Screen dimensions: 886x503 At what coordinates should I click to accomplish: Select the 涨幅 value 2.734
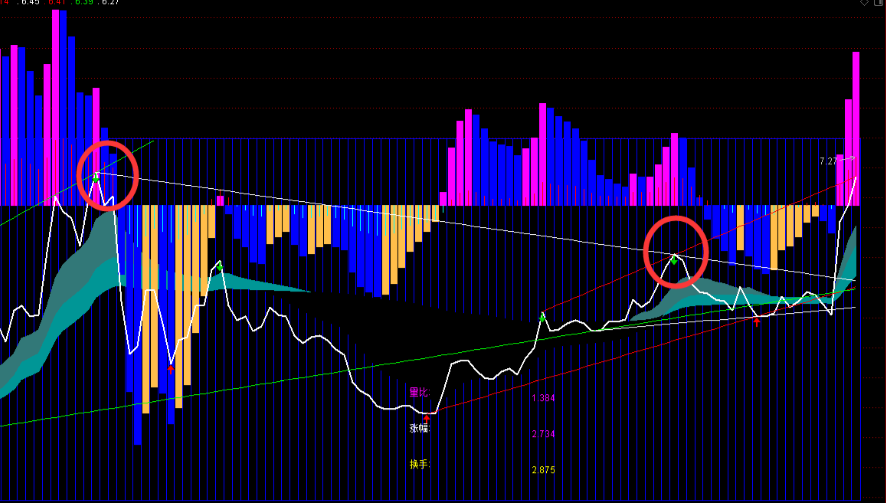tap(544, 434)
